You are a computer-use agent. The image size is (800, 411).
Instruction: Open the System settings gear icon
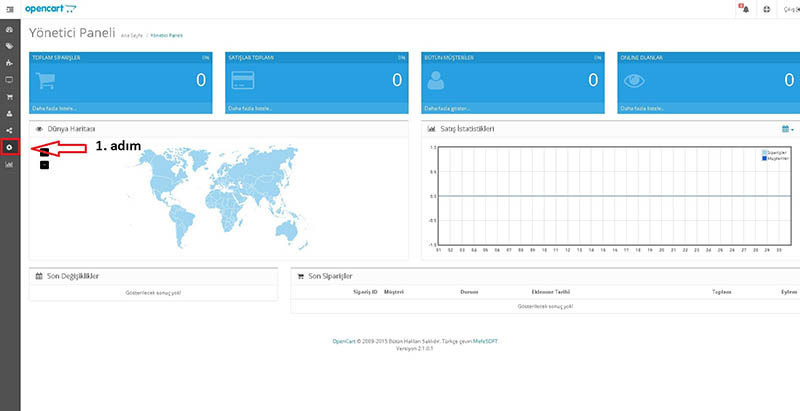pos(10,147)
